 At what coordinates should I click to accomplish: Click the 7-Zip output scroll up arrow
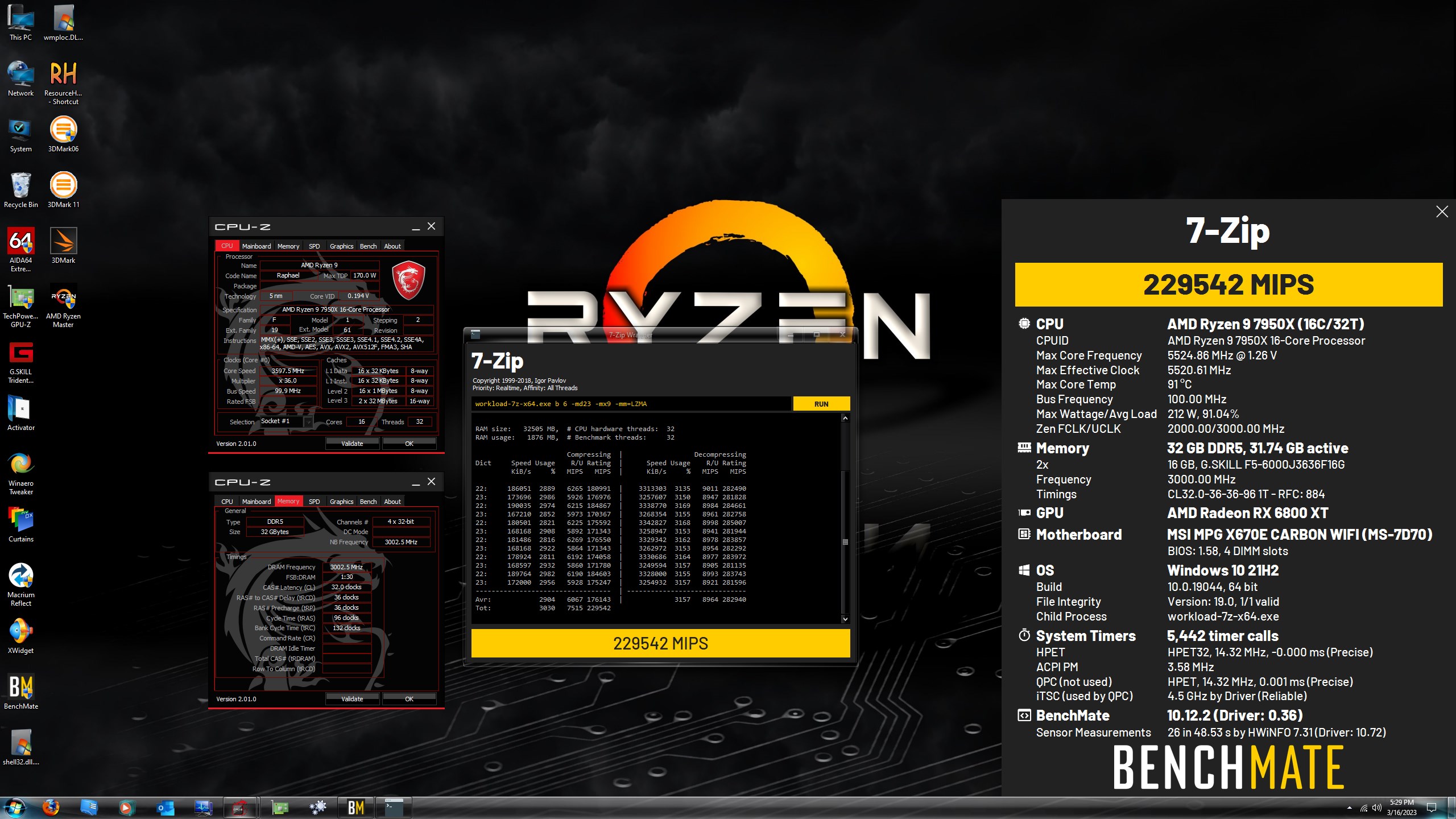[x=845, y=418]
